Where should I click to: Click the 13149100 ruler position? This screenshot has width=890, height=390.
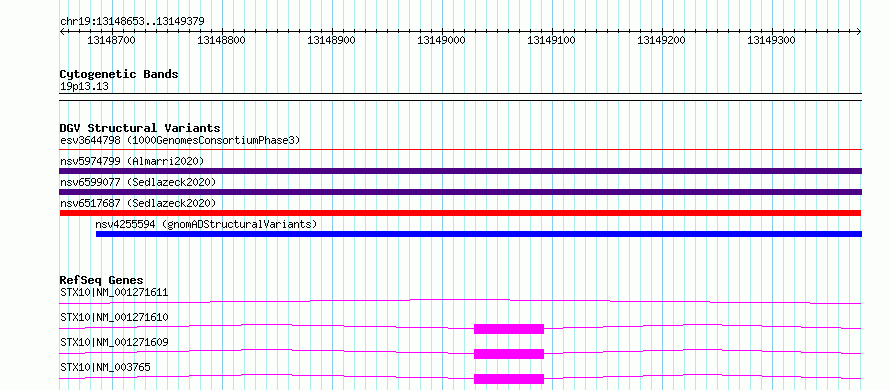point(552,40)
